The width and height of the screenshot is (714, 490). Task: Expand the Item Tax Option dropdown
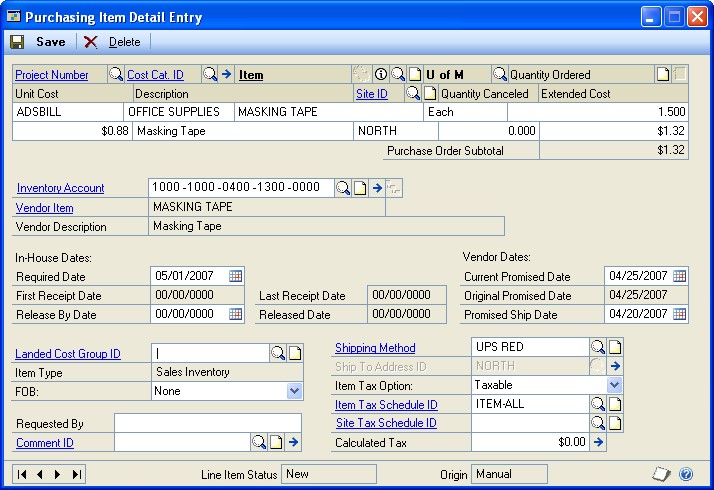pyautogui.click(x=614, y=385)
